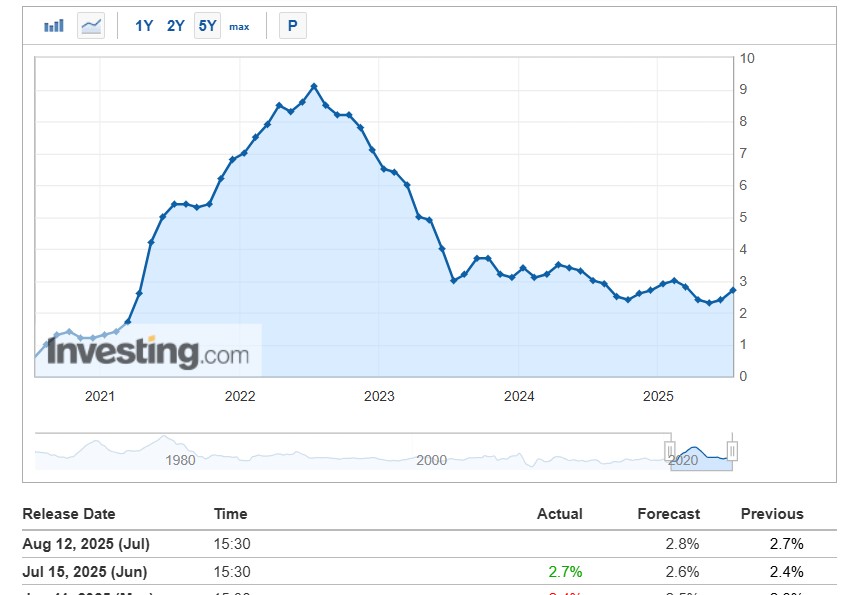842x595 pixels.
Task: Select the 5Y time range
Action: pyautogui.click(x=207, y=25)
